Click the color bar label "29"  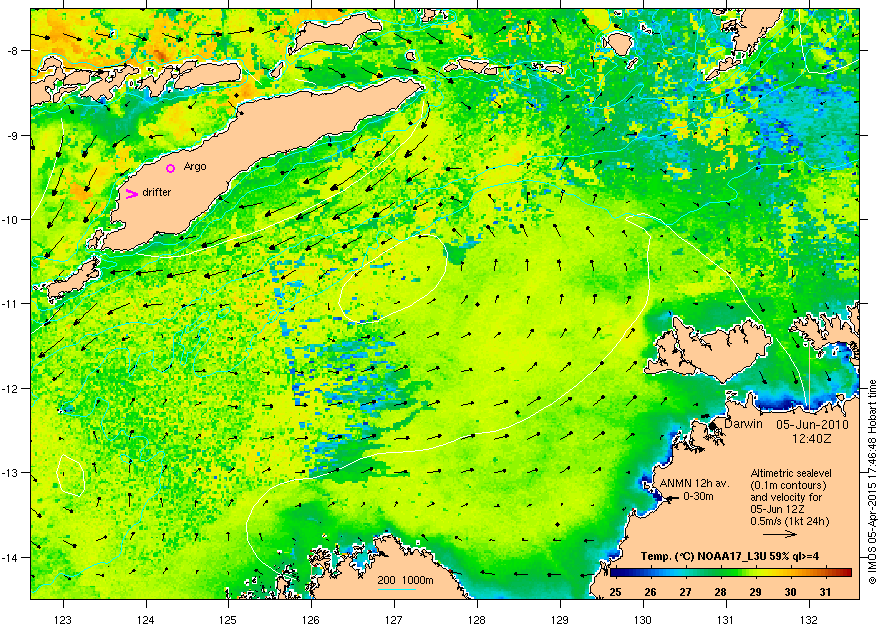pyautogui.click(x=755, y=592)
